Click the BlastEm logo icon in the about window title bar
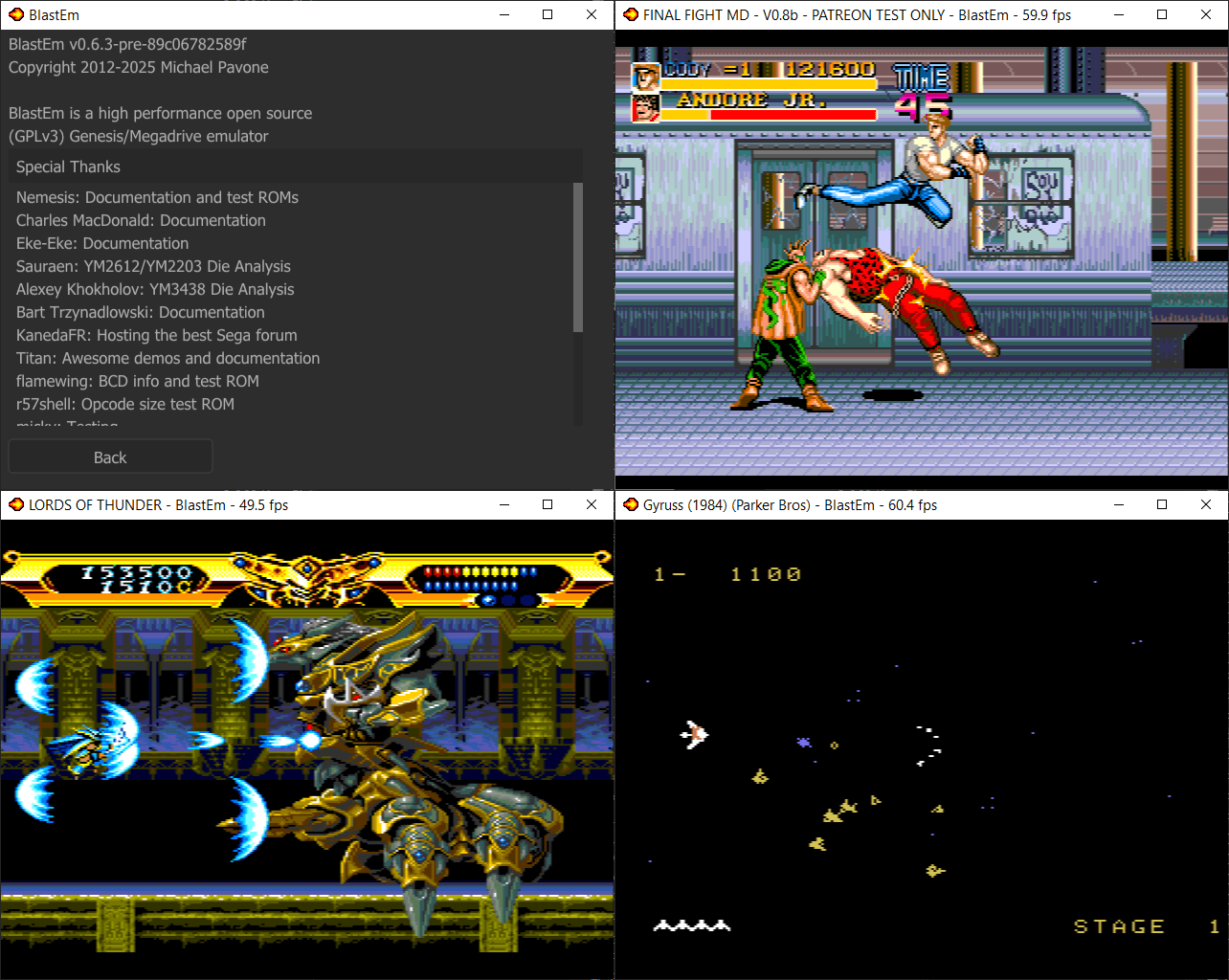Viewport: 1229px width, 980px height. (x=16, y=14)
